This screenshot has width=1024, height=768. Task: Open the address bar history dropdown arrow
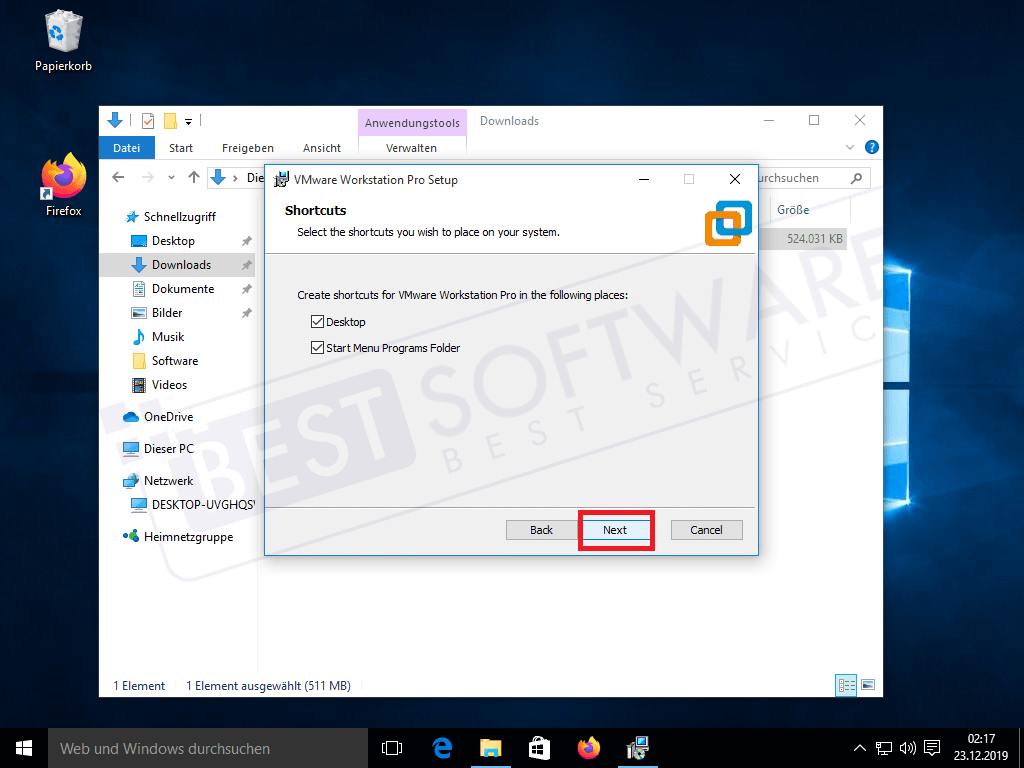coord(171,177)
